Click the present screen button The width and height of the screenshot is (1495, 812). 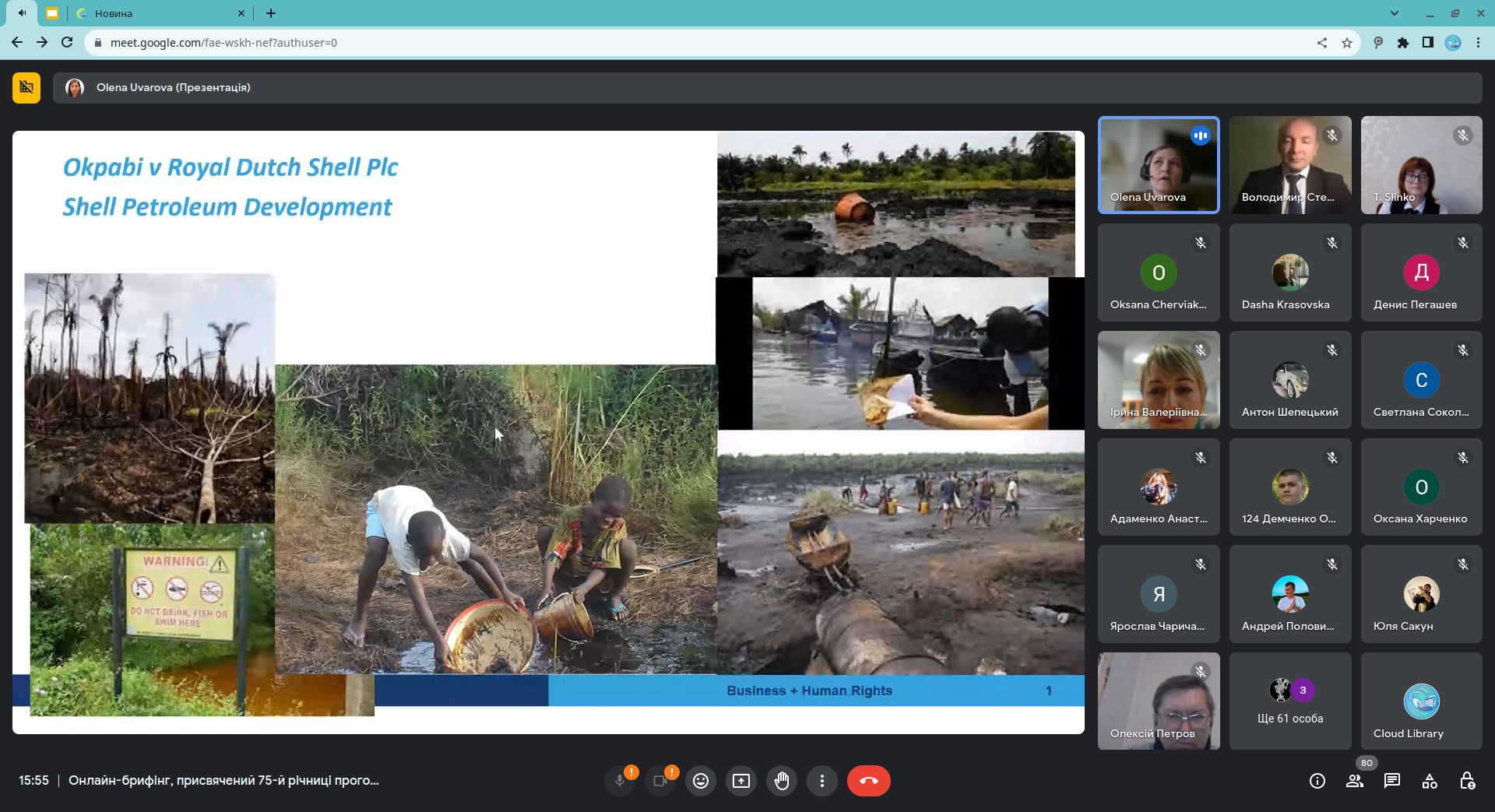point(741,781)
